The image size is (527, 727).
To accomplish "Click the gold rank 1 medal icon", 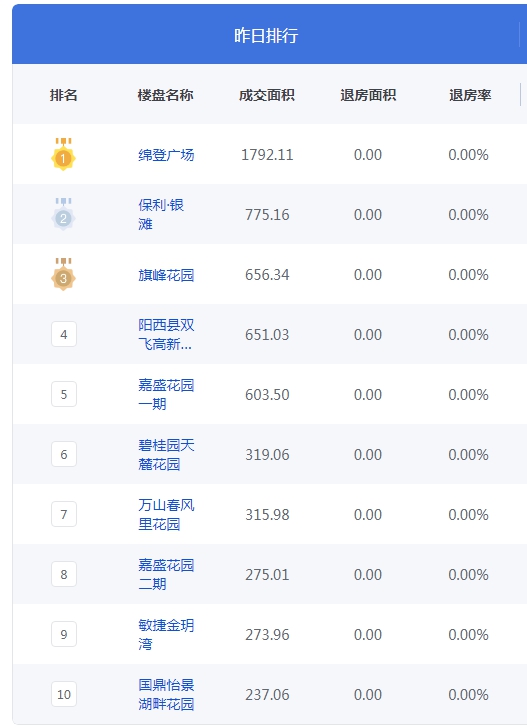I will coord(63,154).
